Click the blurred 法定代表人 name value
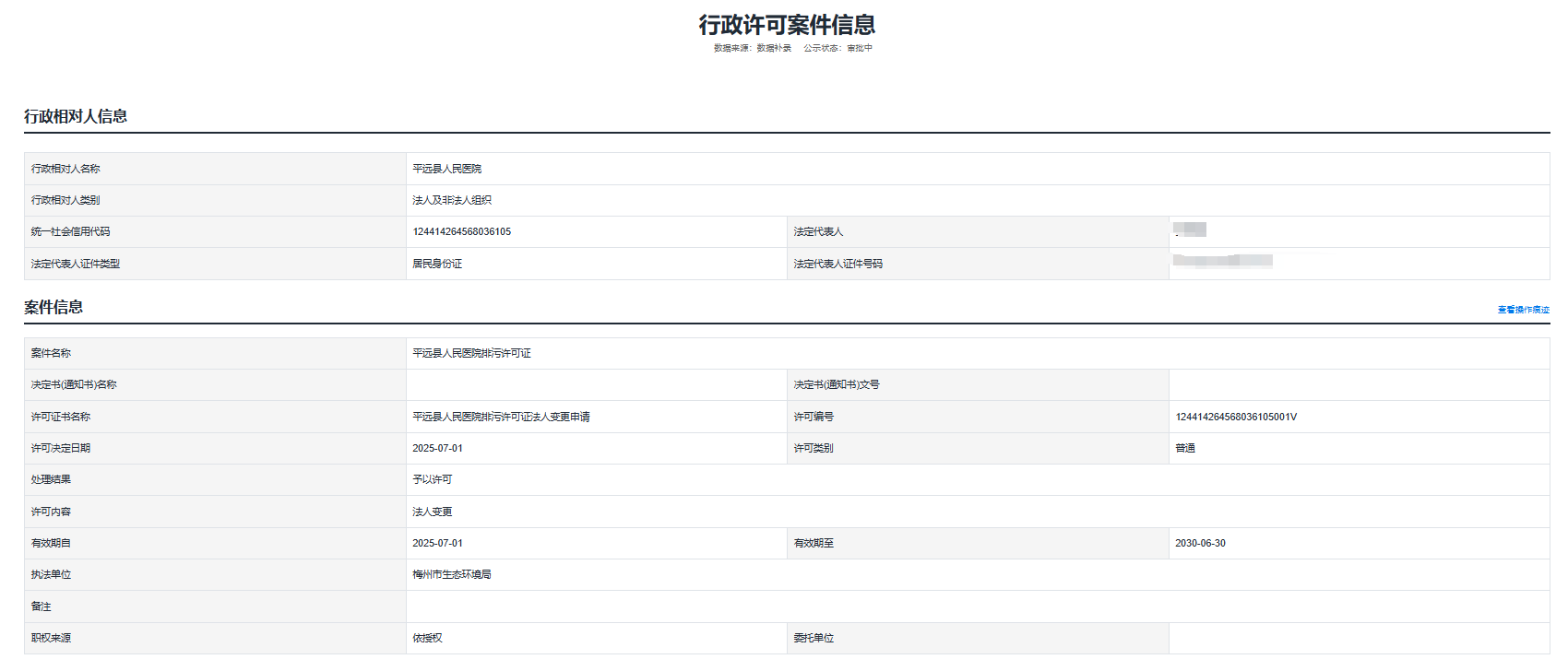The width and height of the screenshot is (1568, 671). coord(1190,230)
